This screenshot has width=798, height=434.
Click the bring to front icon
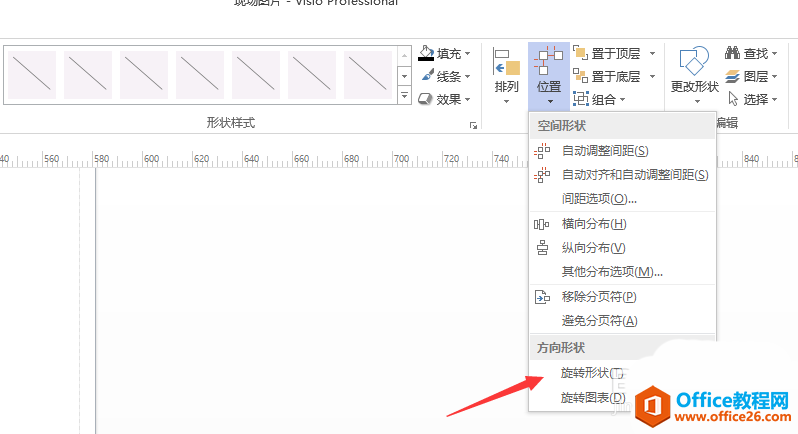(x=580, y=52)
